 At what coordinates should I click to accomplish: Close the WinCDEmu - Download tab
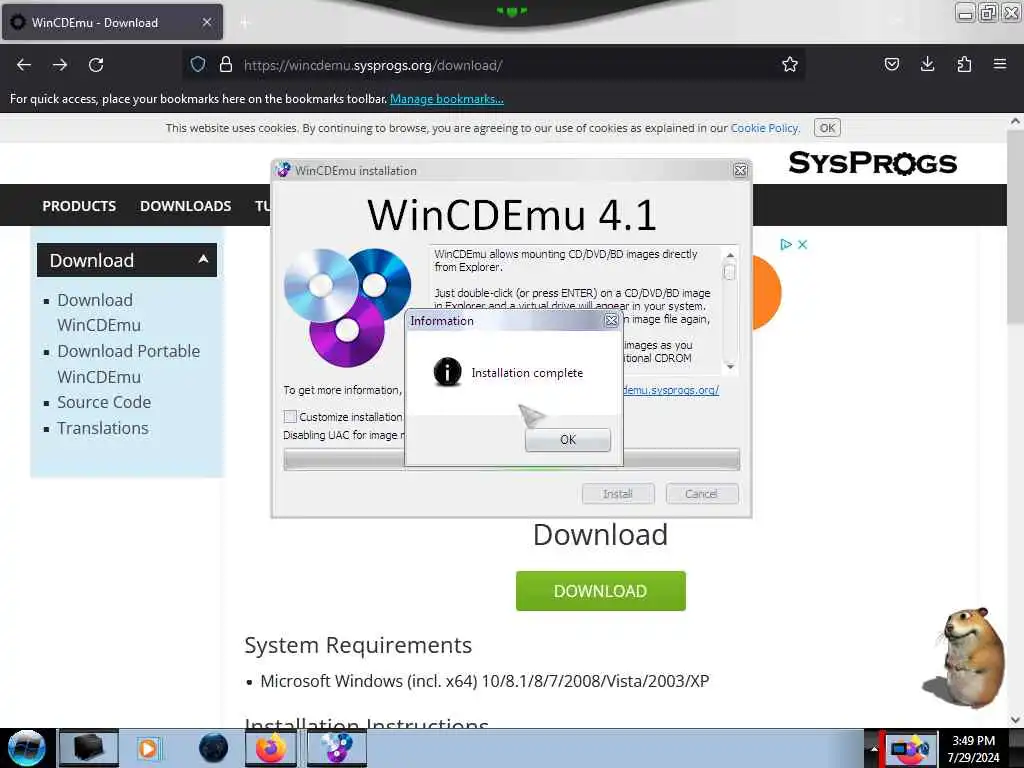206,22
